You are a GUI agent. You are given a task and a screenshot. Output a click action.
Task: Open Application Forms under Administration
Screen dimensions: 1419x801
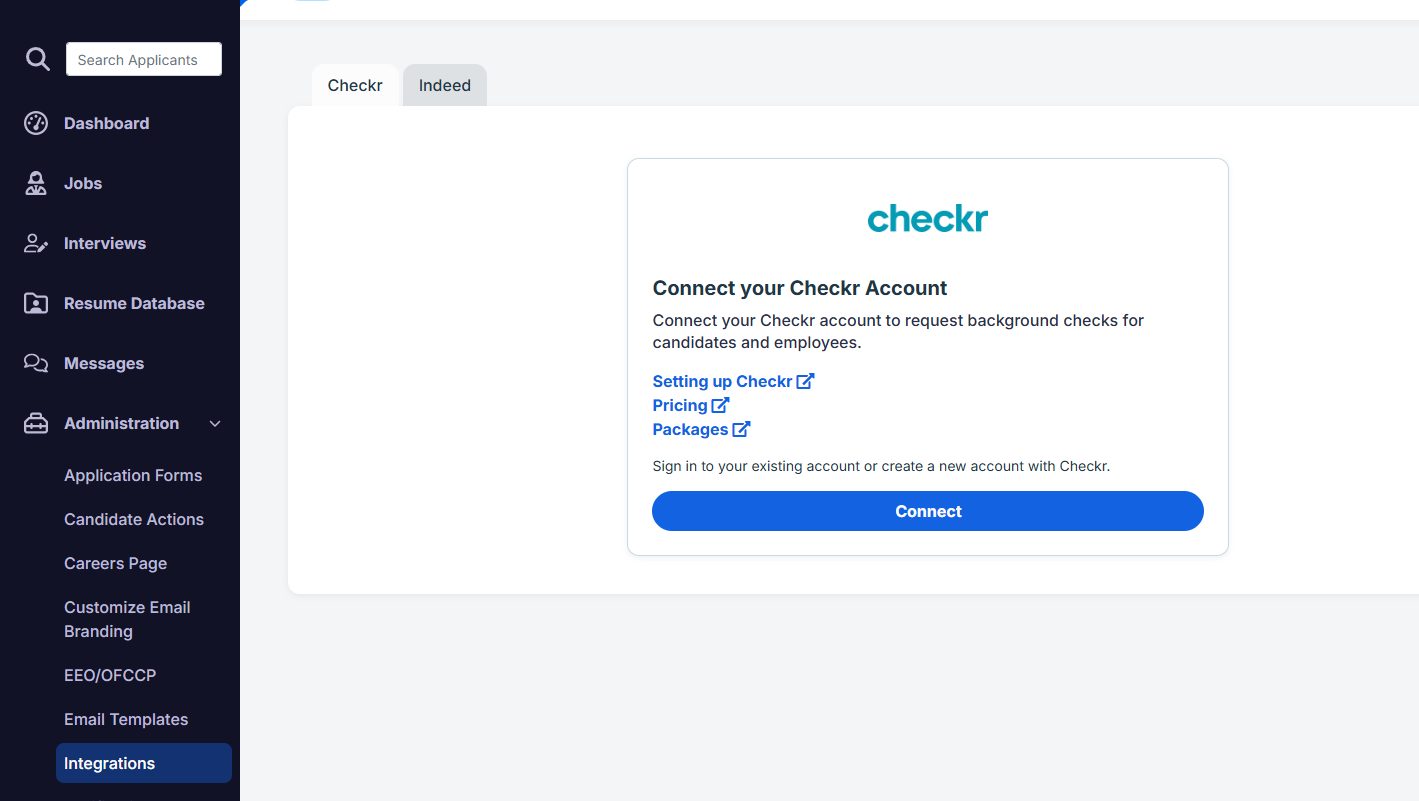[133, 475]
